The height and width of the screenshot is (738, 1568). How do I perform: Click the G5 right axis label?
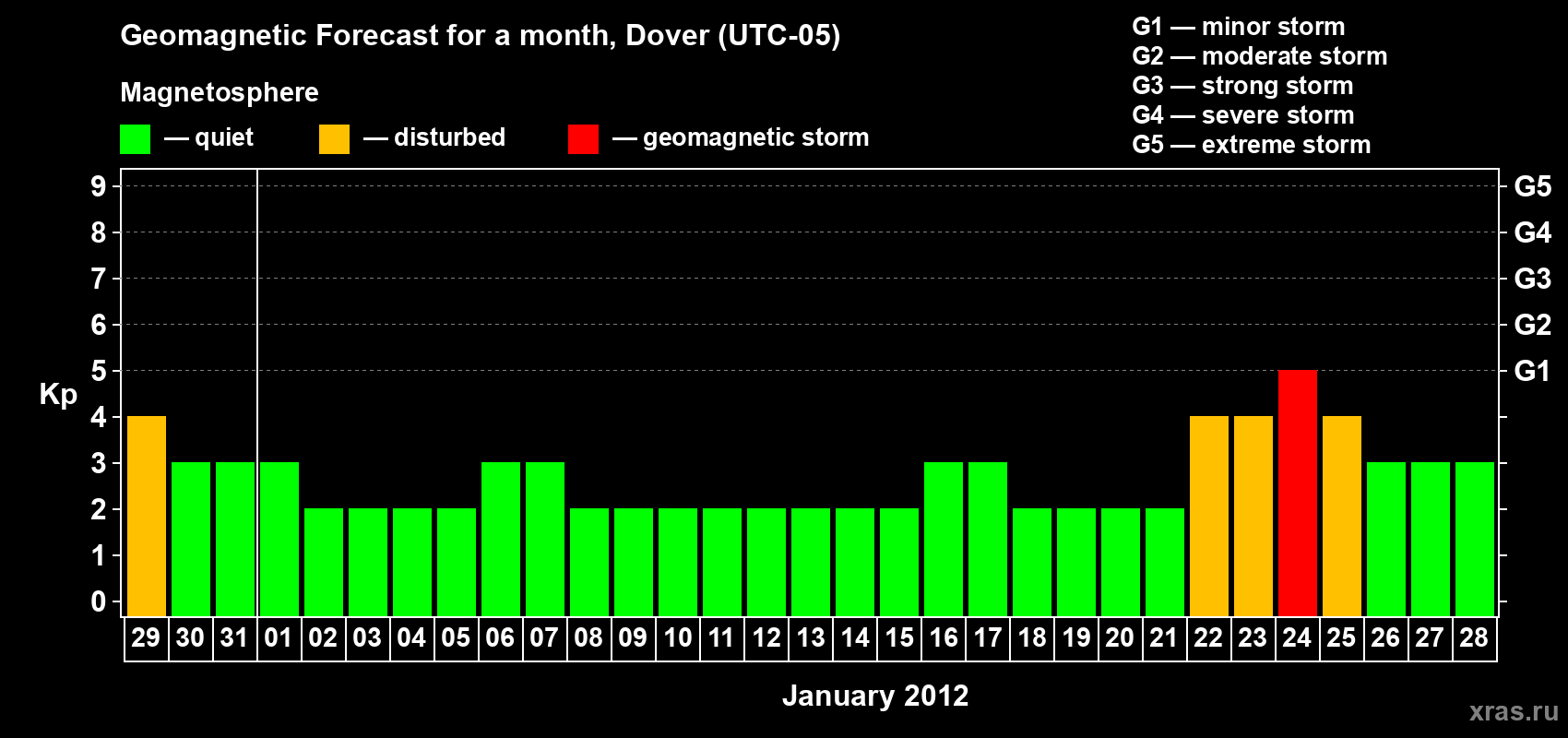(1532, 186)
